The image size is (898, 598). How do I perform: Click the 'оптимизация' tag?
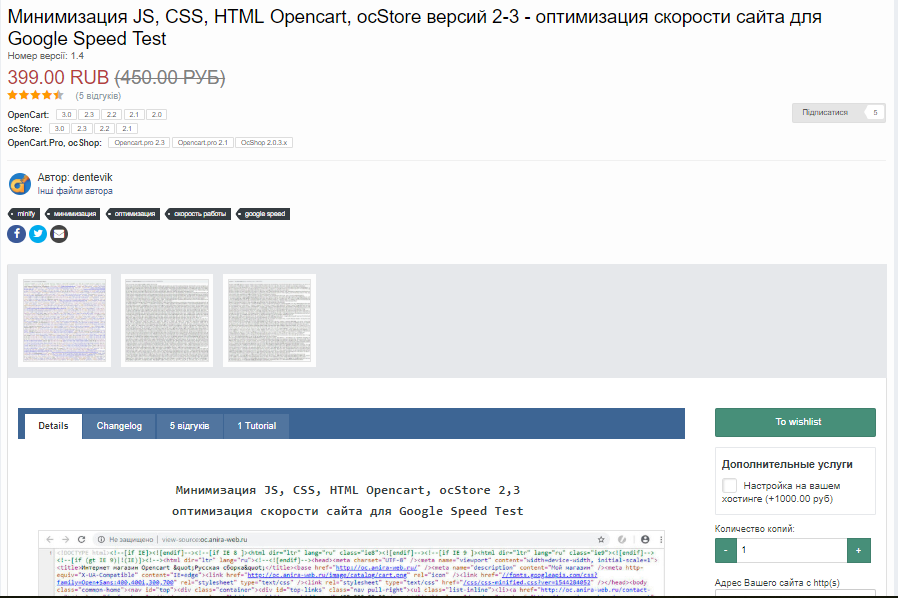(133, 214)
